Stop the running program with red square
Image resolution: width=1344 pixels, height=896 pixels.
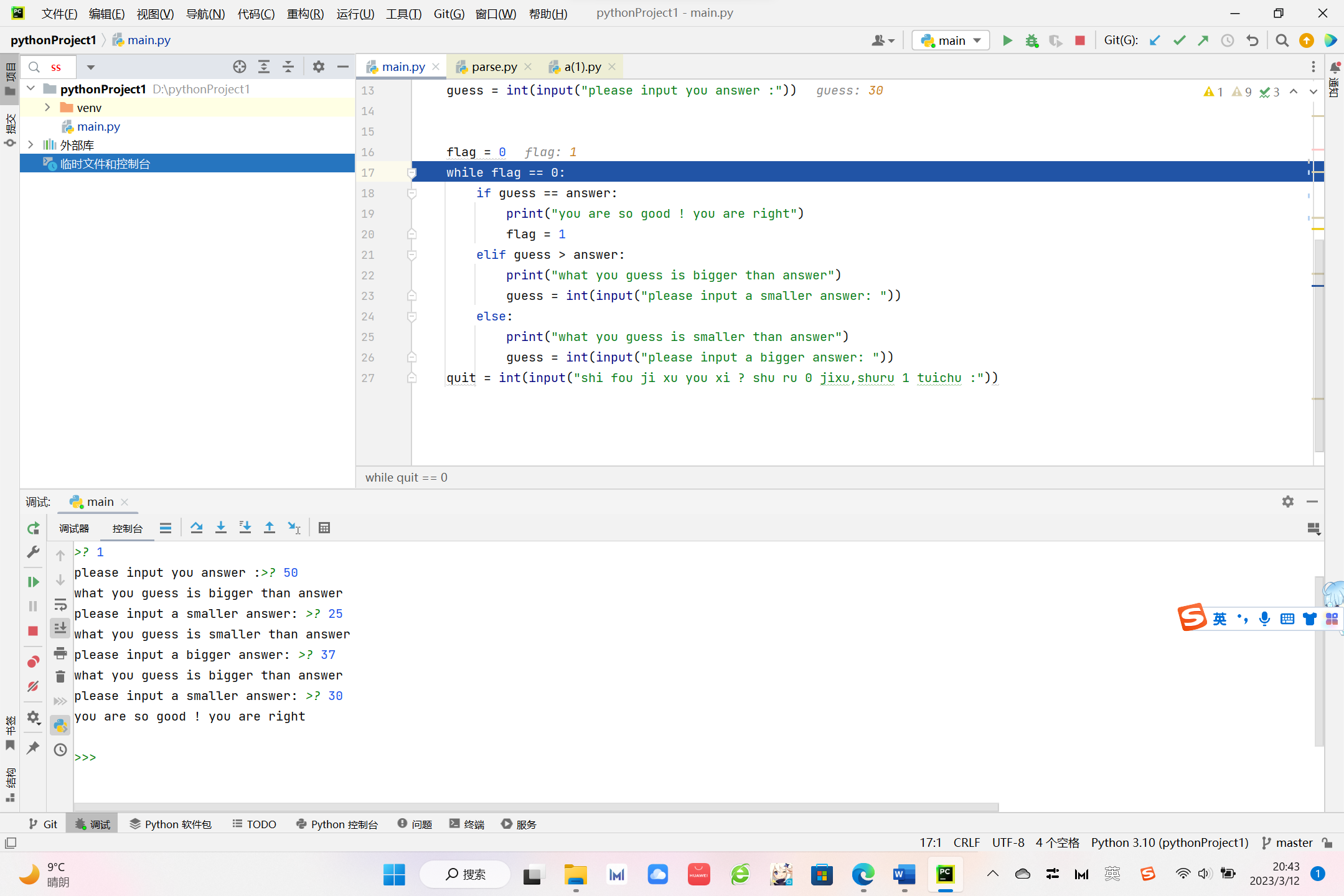click(1080, 40)
